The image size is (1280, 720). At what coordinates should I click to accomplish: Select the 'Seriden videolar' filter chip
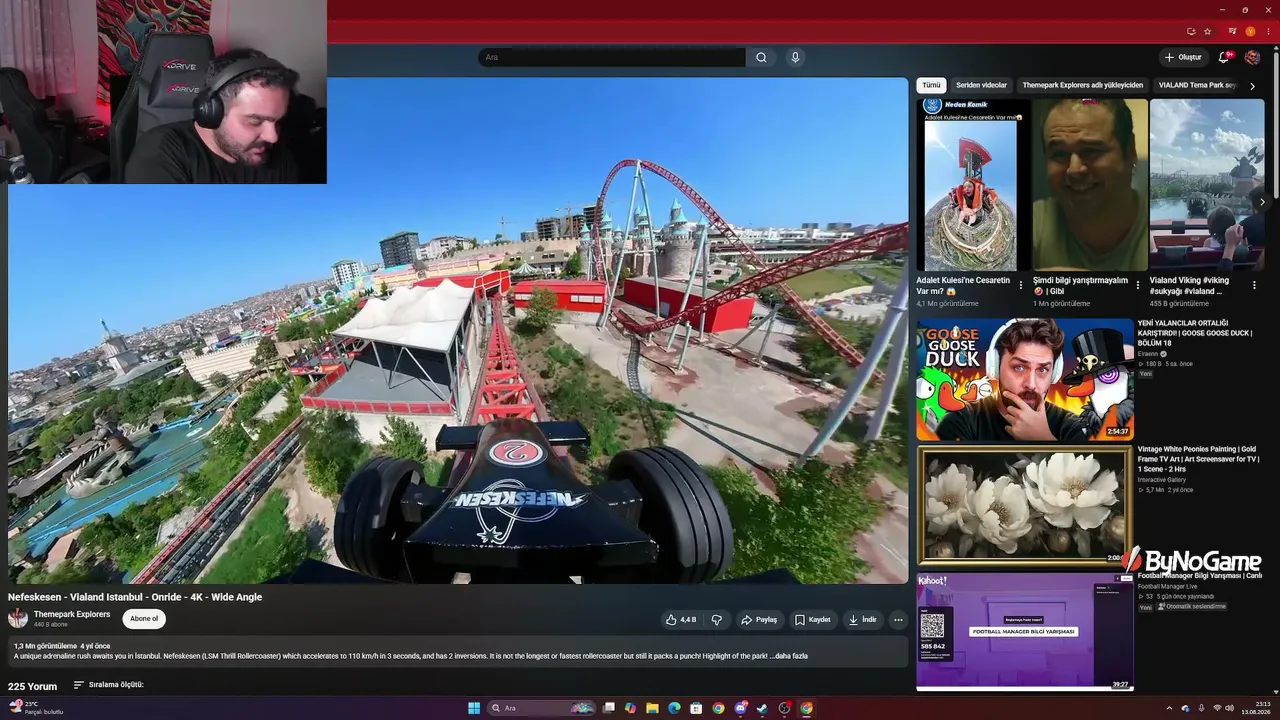point(981,86)
